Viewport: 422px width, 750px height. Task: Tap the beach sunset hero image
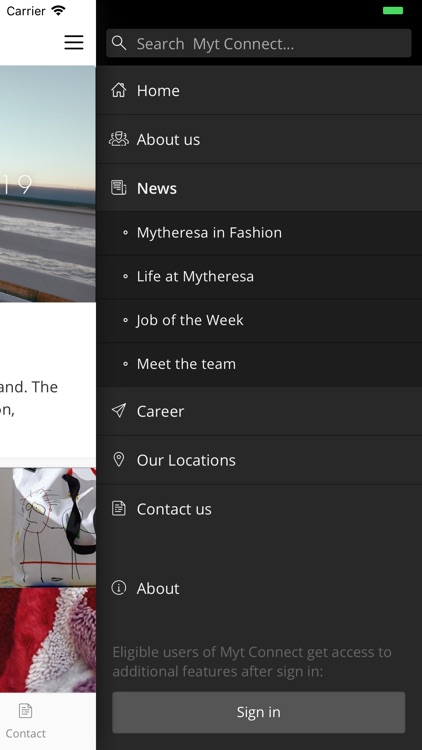[48, 184]
